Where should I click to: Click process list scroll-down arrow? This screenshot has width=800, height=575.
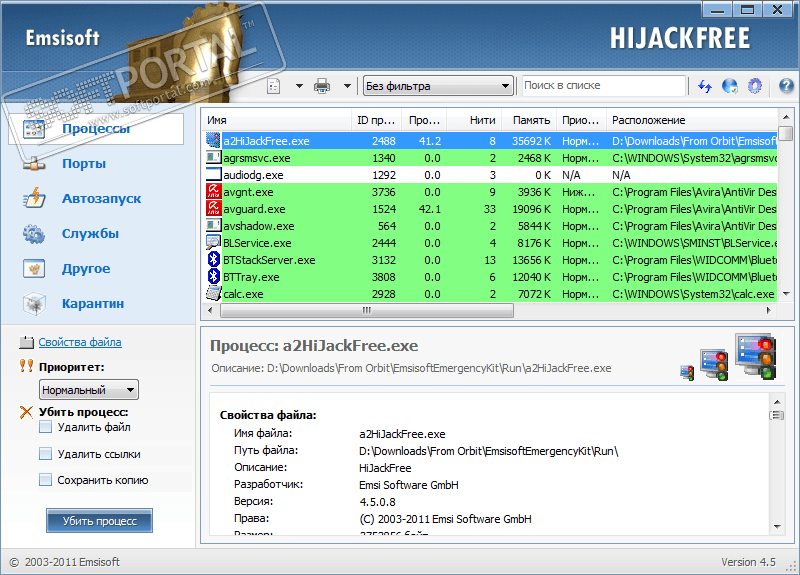(786, 294)
